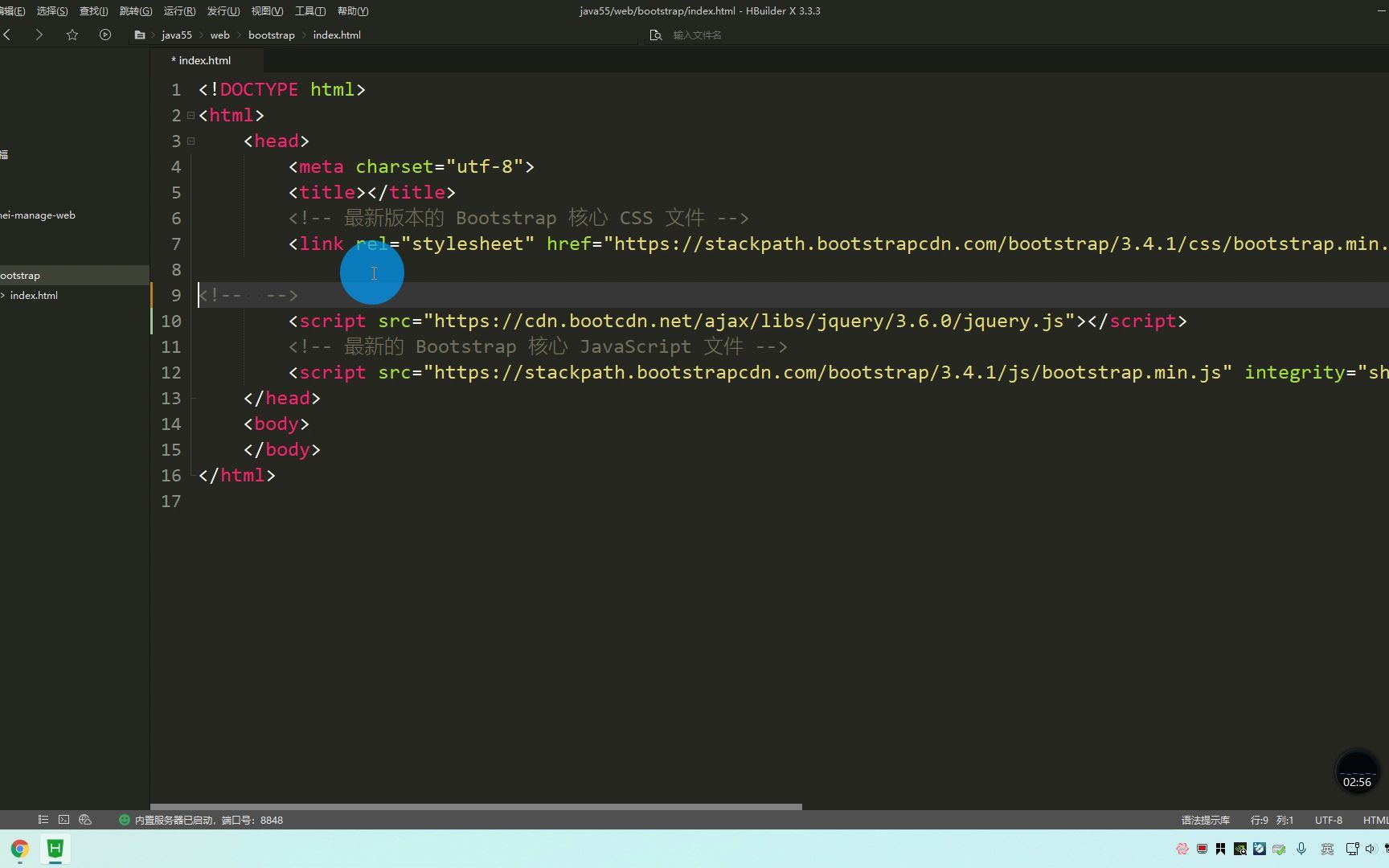Viewport: 1389px width, 868px height.
Task: Click the outline list icon in status bar
Action: click(x=43, y=820)
